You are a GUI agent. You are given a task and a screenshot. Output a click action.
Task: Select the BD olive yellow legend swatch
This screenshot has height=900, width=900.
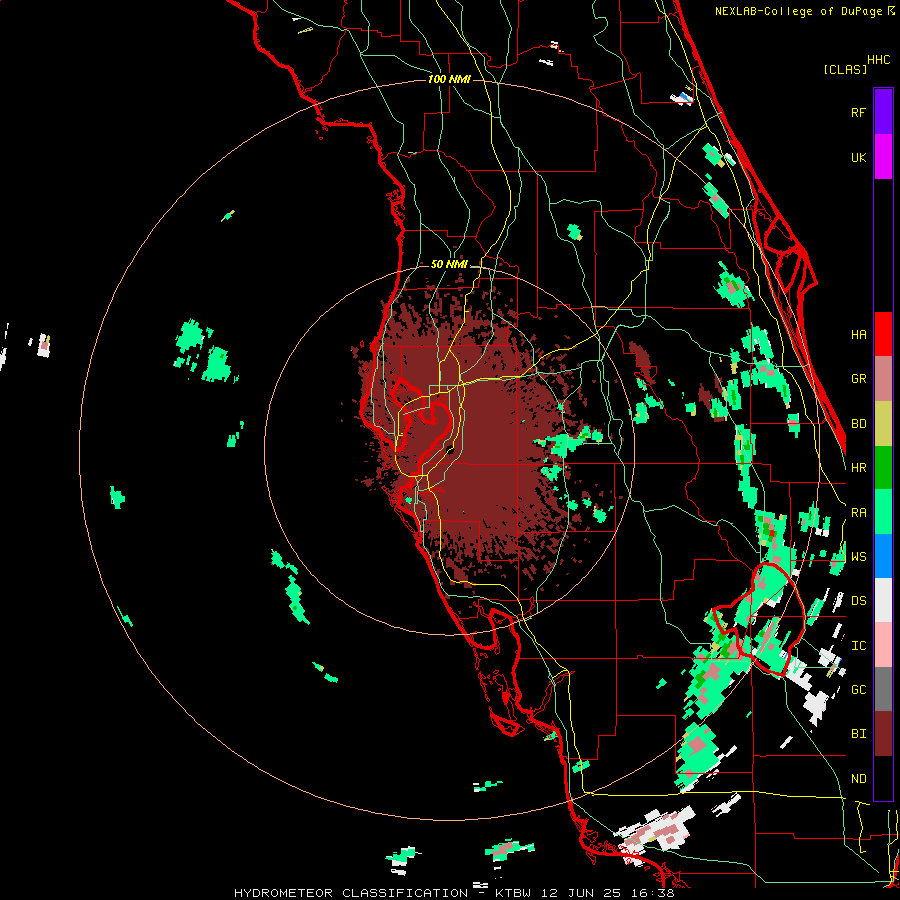(883, 423)
